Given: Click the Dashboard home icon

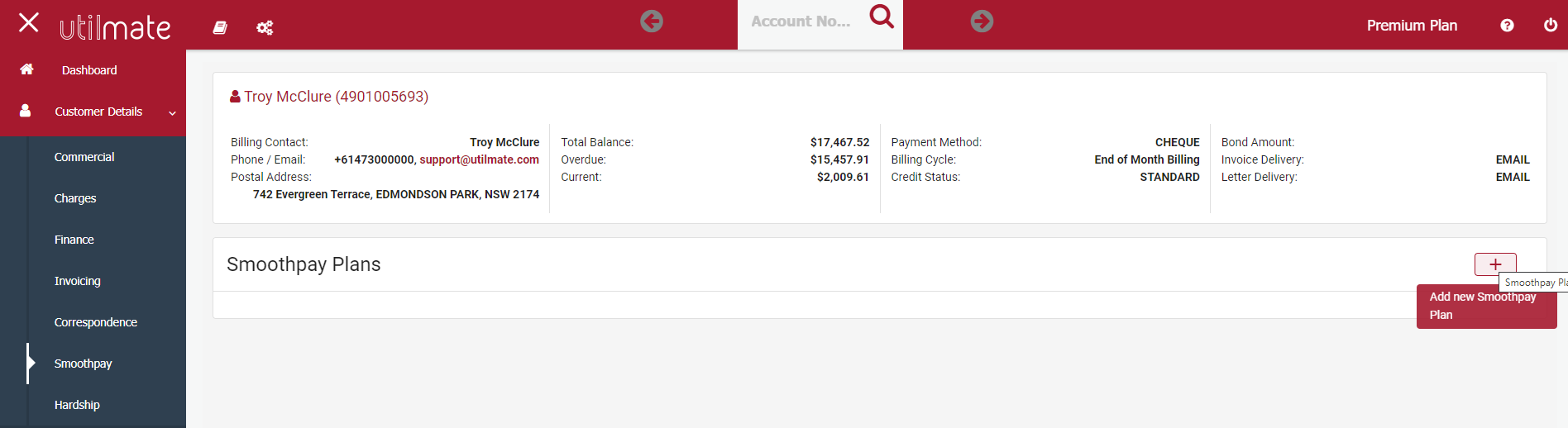Looking at the screenshot, I should [26, 69].
